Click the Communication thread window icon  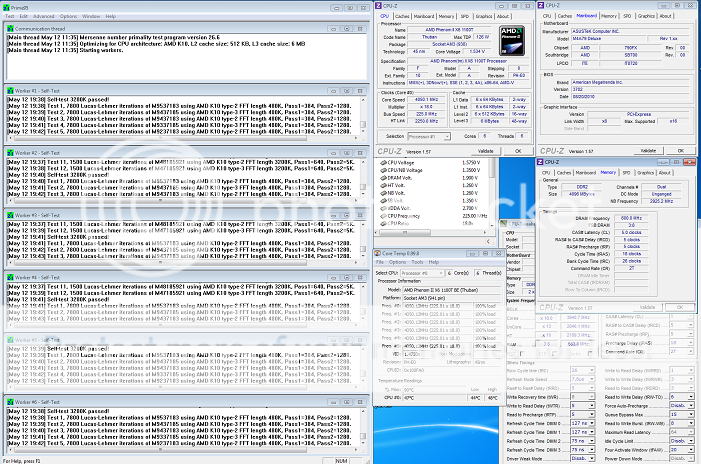pos(10,29)
